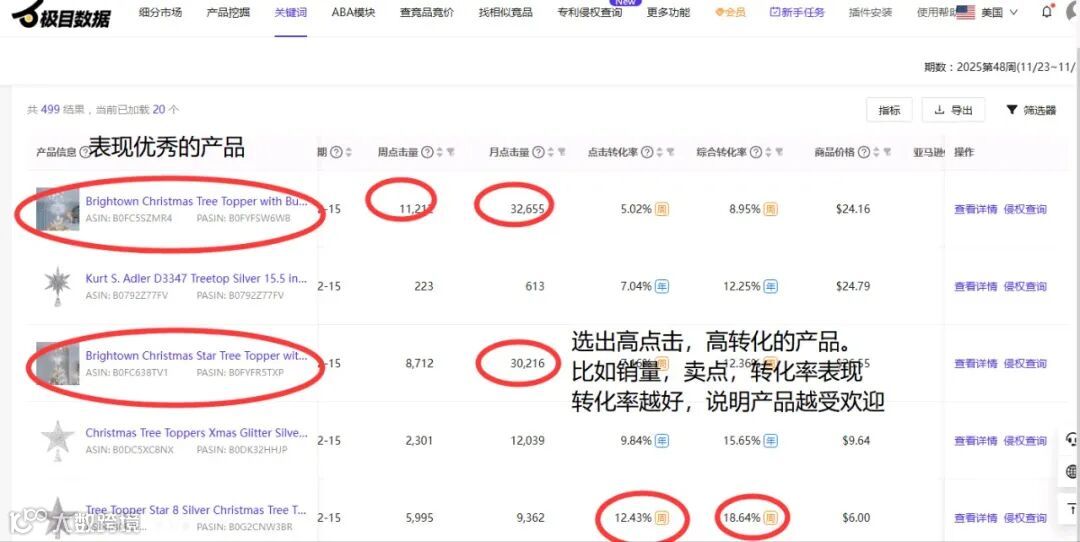Expand the 美国 country dropdown

999,12
